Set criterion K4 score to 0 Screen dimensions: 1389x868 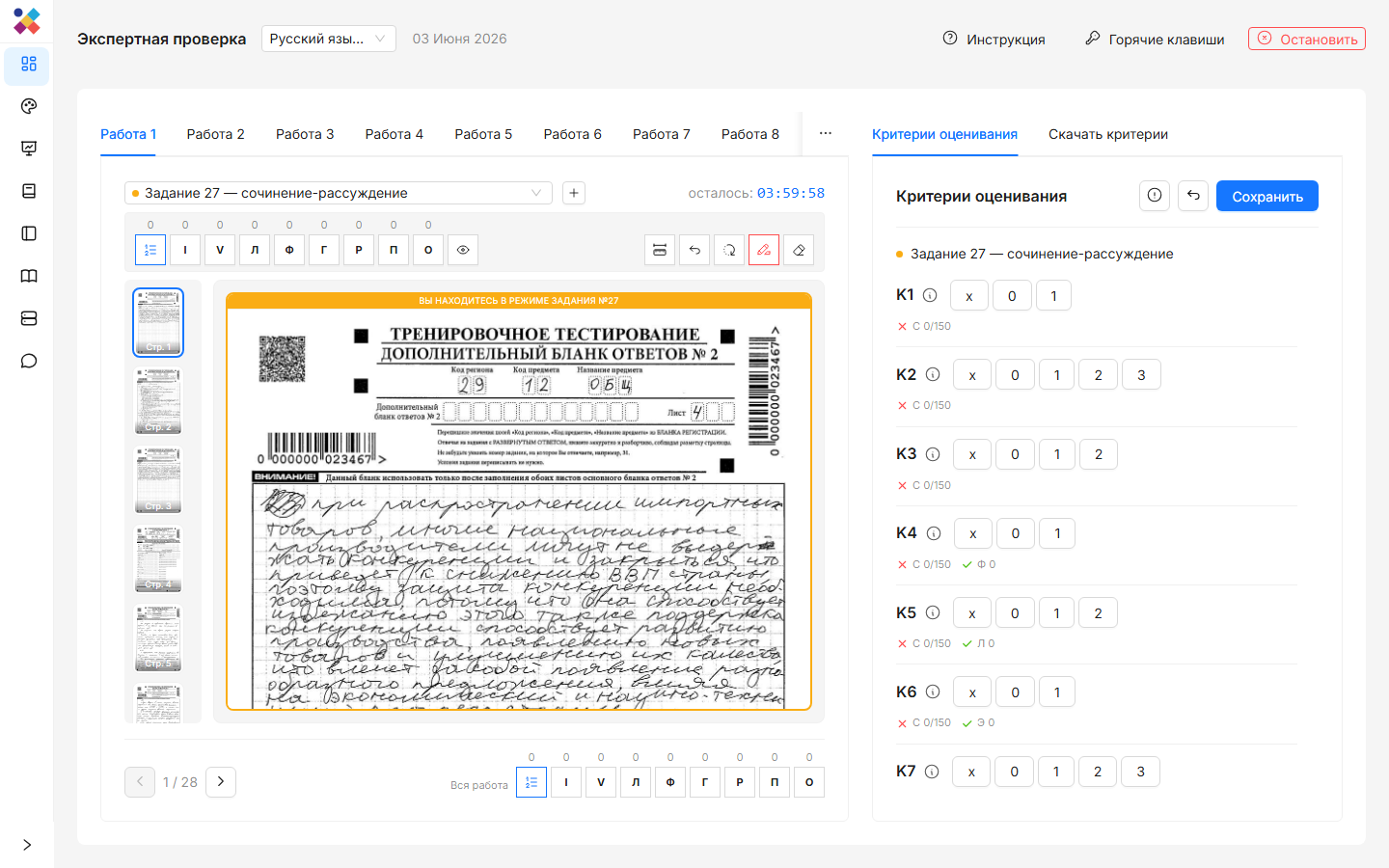click(x=1016, y=533)
